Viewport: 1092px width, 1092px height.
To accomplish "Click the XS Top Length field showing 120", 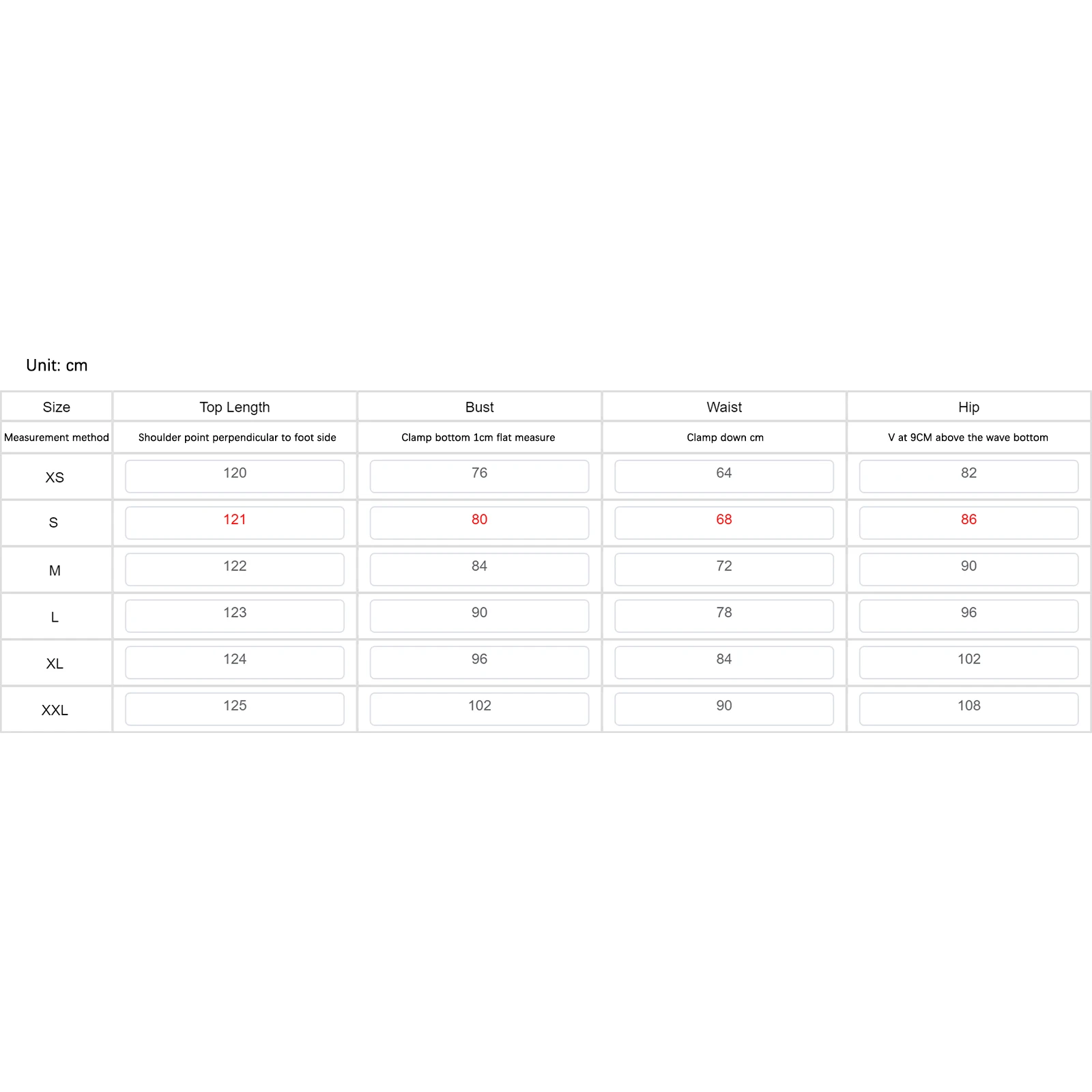I will click(x=235, y=476).
